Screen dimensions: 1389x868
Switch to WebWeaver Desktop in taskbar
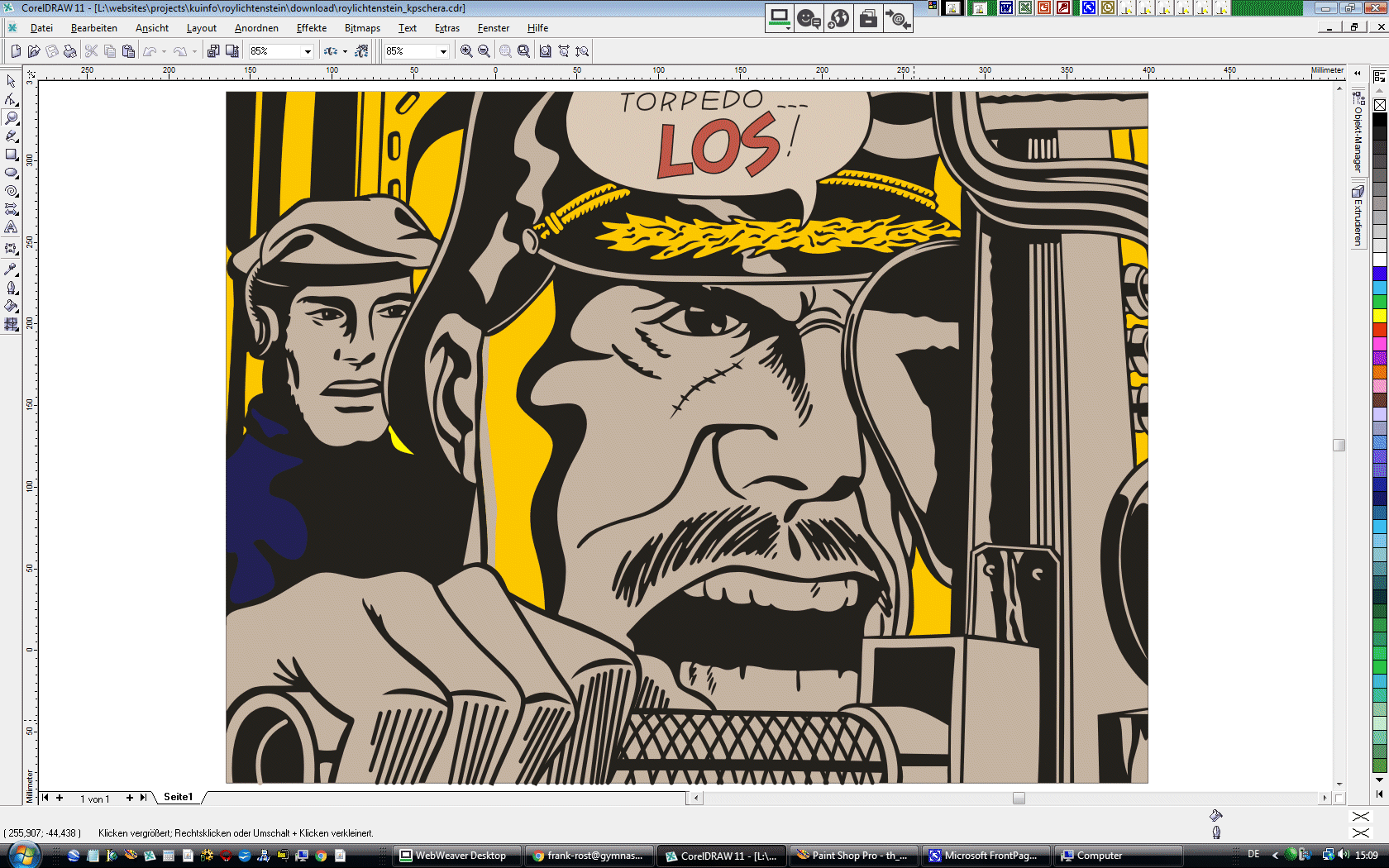pyautogui.click(x=457, y=856)
